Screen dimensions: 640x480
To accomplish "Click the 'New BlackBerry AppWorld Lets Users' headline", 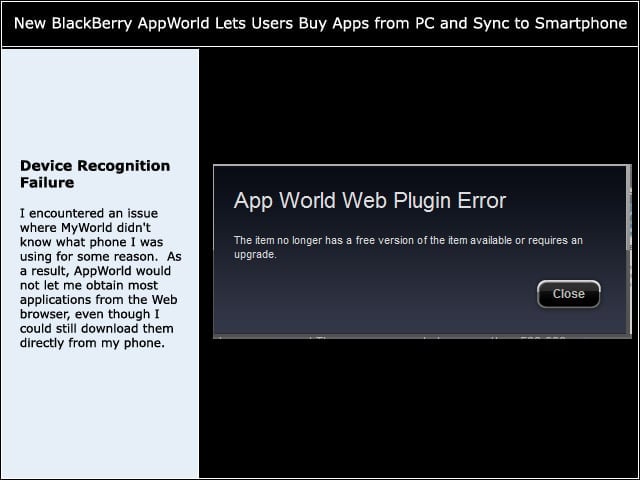I will [320, 23].
